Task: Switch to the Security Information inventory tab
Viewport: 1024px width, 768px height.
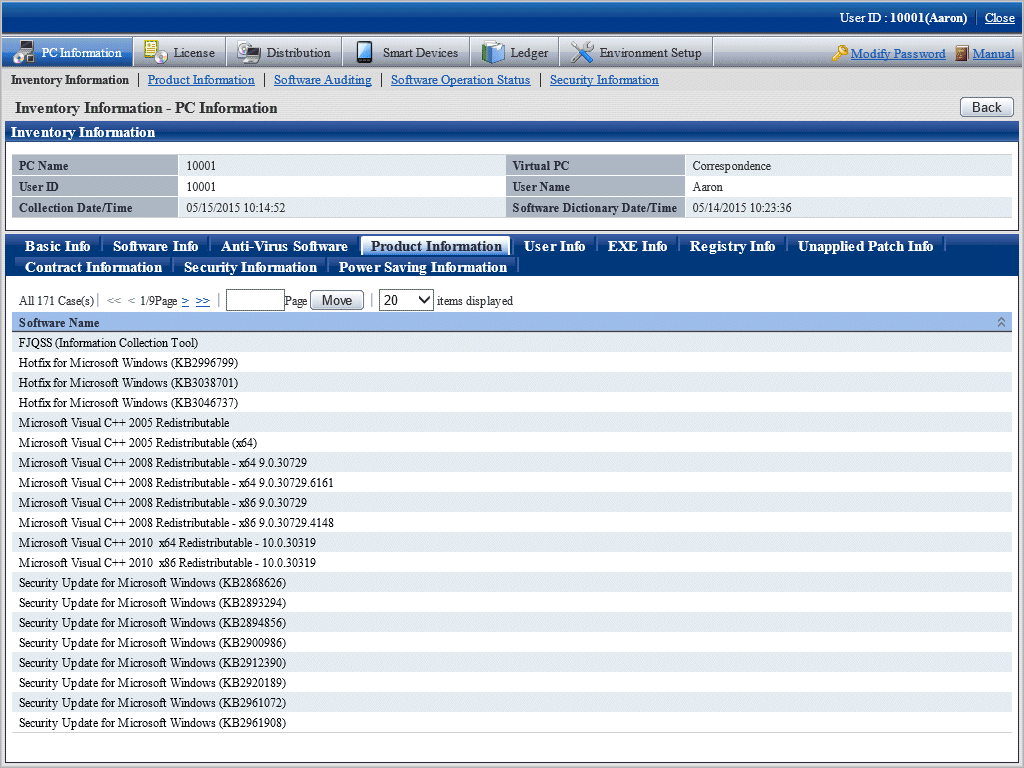Action: 250,267
